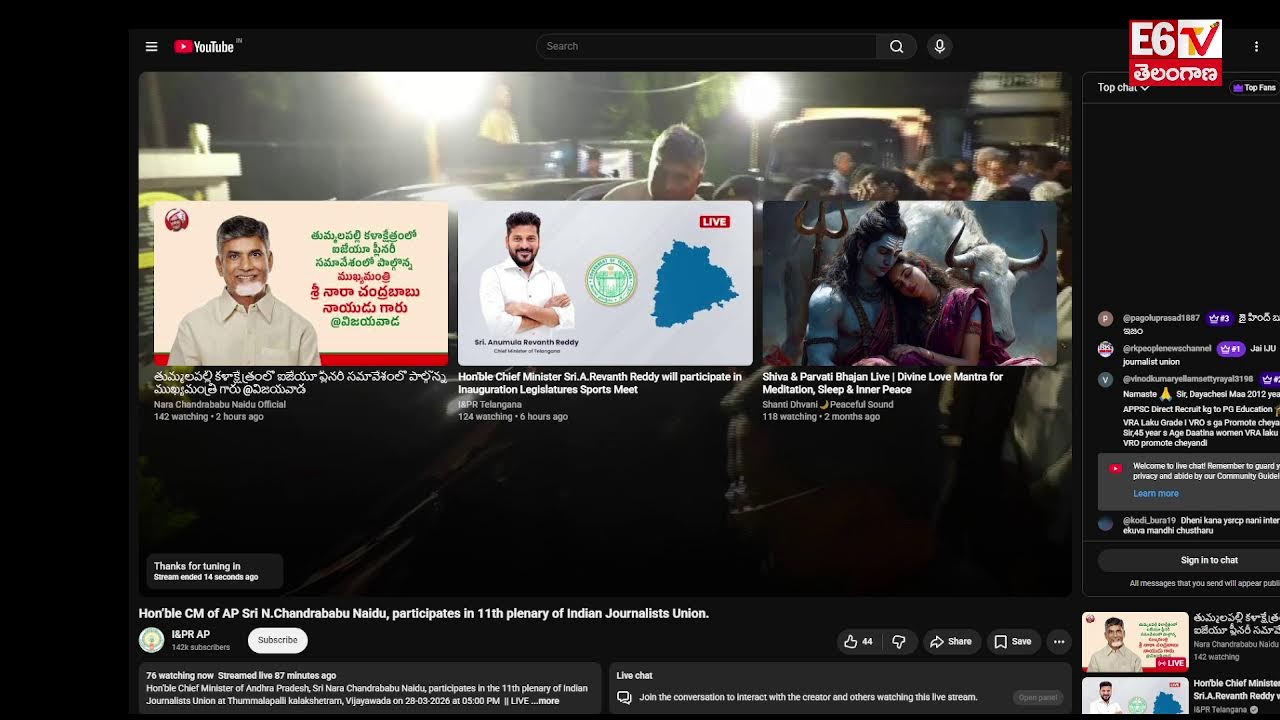The height and width of the screenshot is (720, 1280).
Task: Click the #3 top fan crown badge
Action: (1219, 319)
